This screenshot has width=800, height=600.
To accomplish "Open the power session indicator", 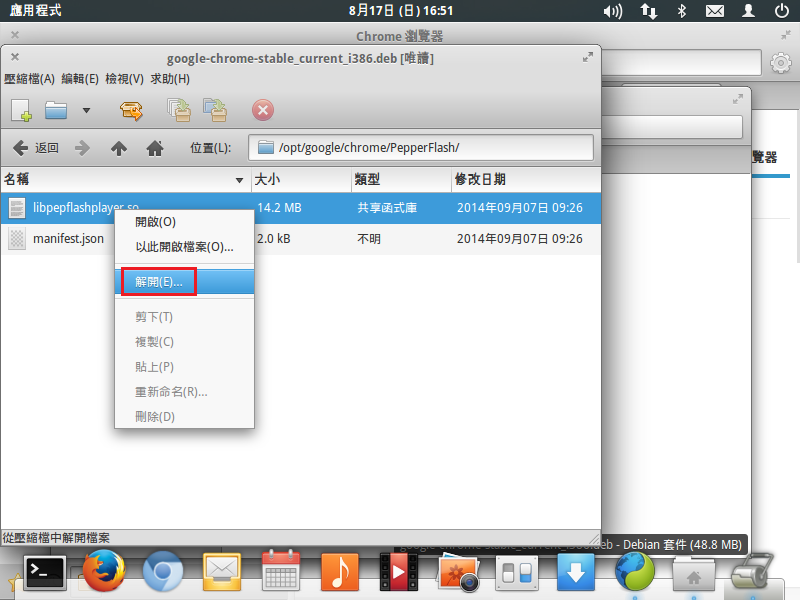I will click(782, 11).
